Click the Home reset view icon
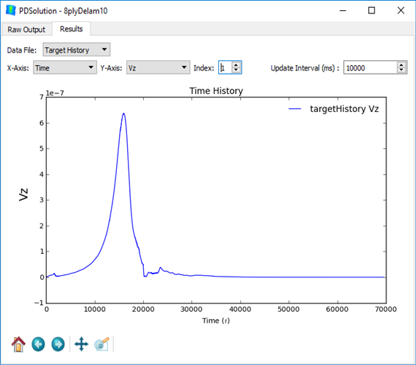 click(18, 344)
